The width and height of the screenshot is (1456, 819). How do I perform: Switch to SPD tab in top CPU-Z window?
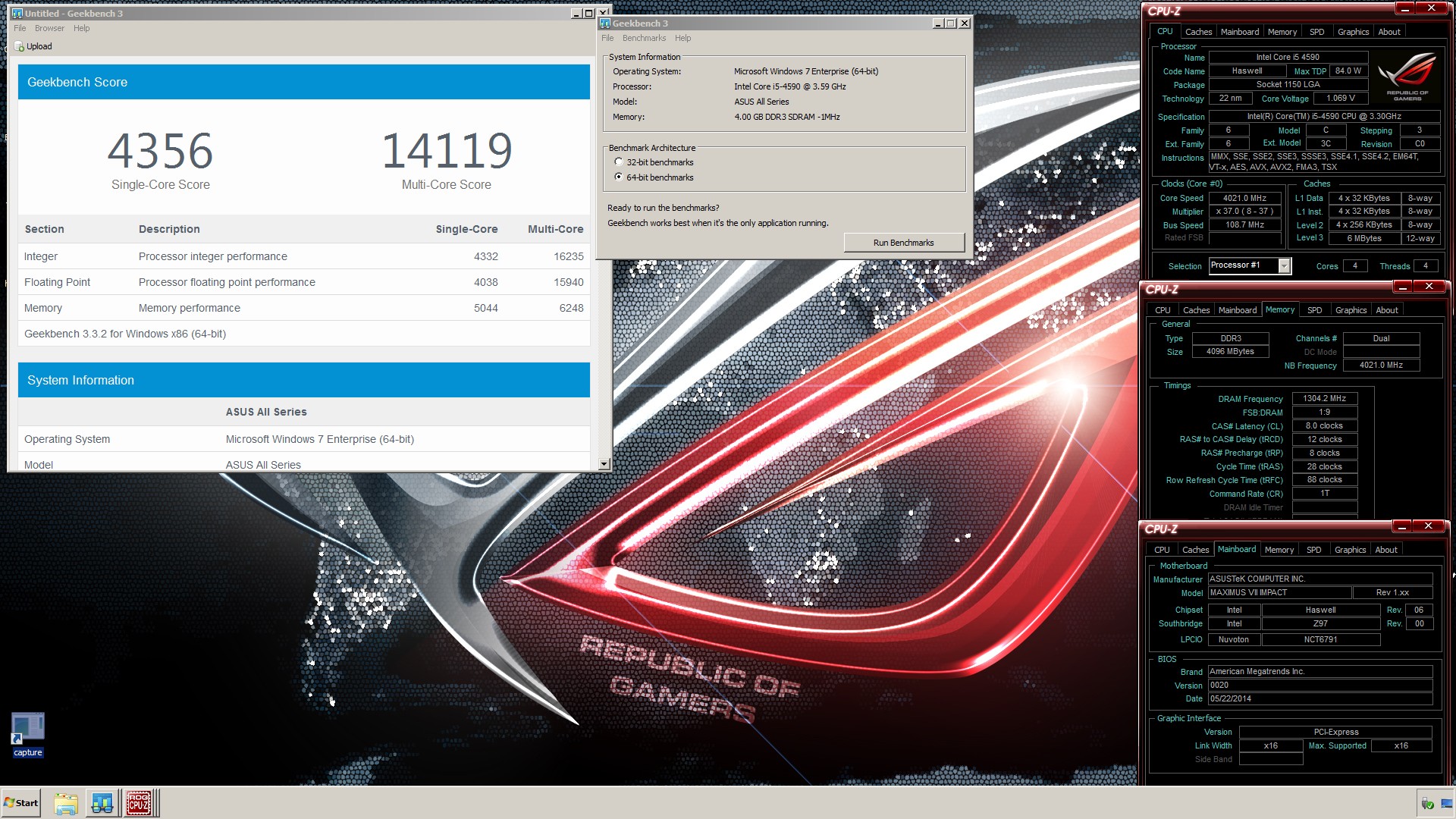(1316, 32)
